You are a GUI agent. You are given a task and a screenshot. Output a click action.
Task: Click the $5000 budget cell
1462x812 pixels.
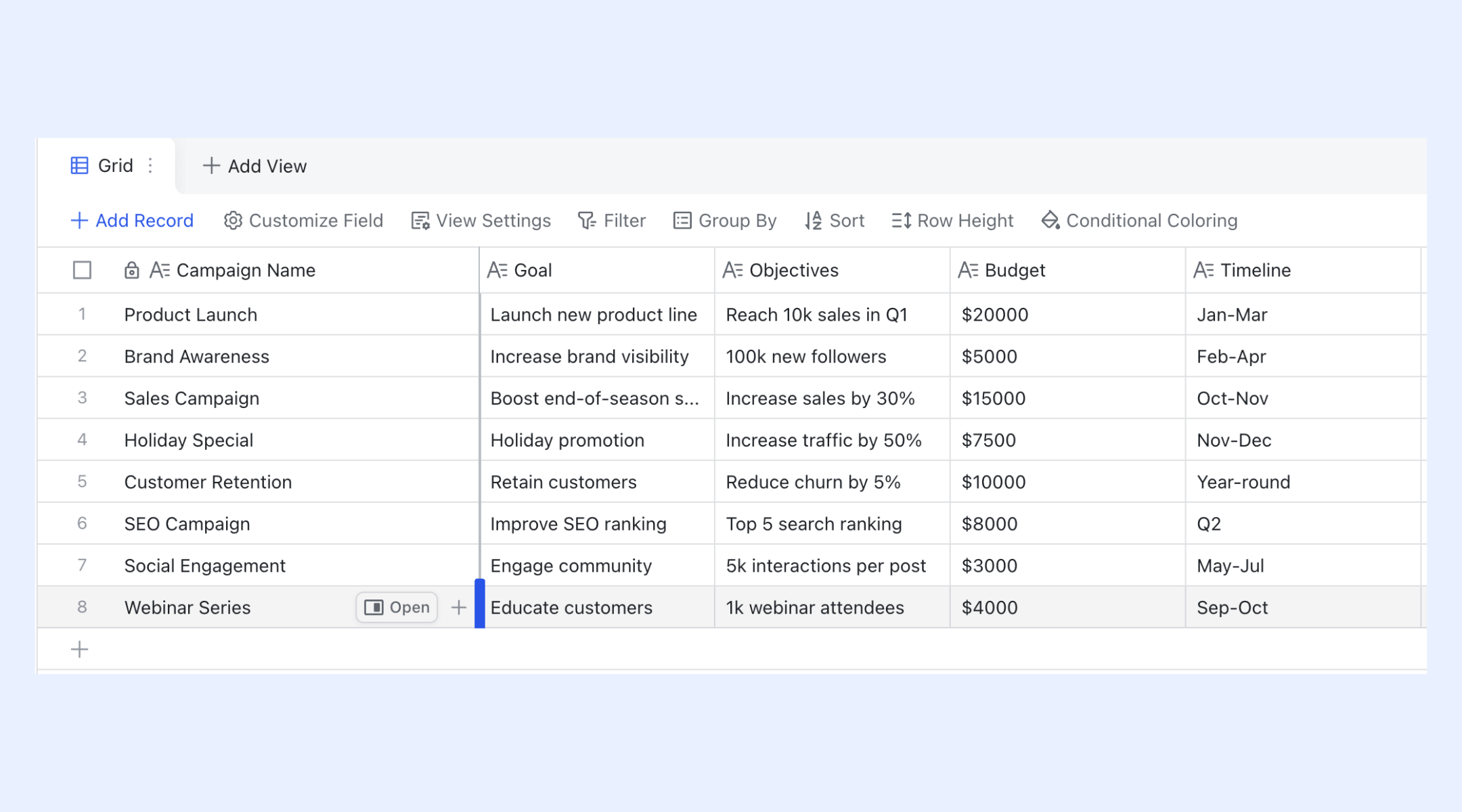[1068, 357]
